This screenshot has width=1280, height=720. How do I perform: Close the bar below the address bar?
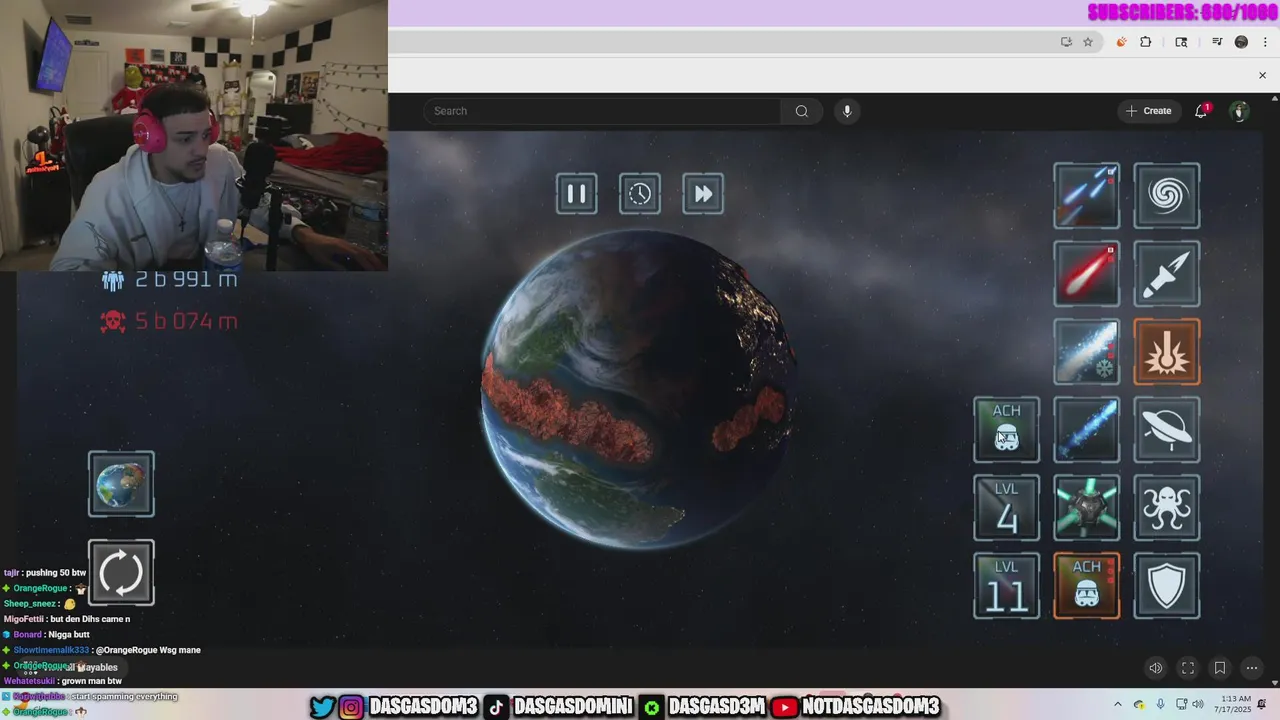pyautogui.click(x=1262, y=75)
